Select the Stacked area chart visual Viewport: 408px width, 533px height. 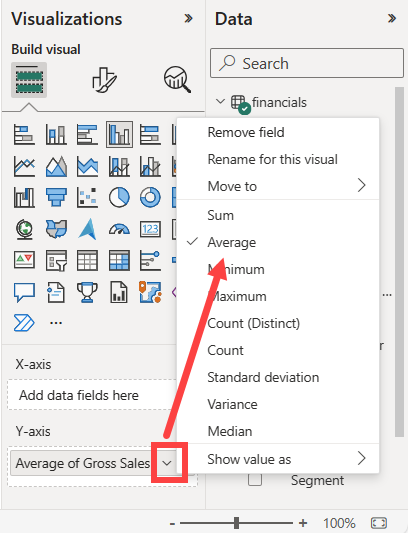coord(87,167)
